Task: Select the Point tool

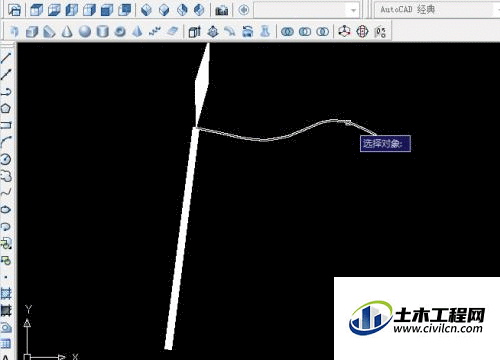Action: (6, 277)
